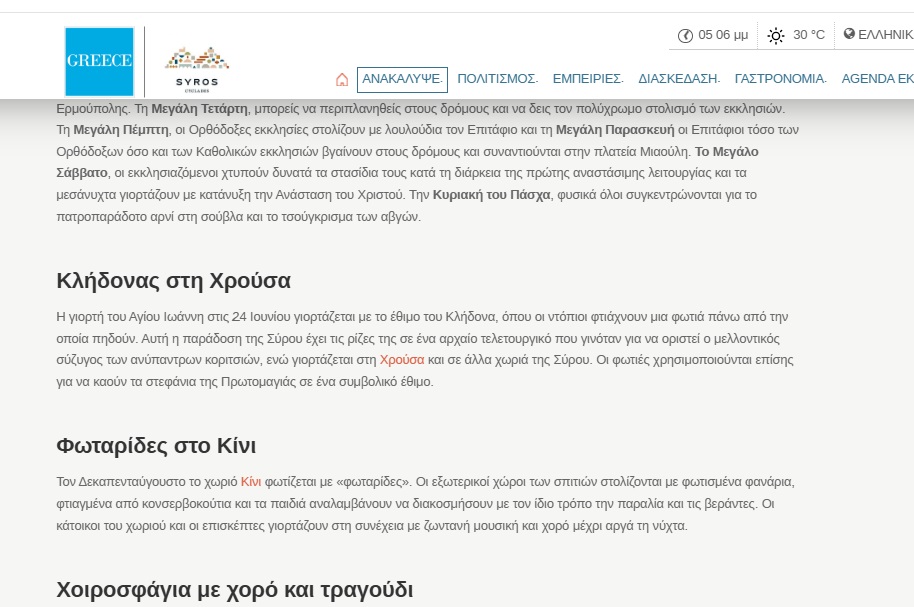Select ΠΟΛΙΤΙΣΜΟΣ in the navigation bar
Image resolution: width=914 pixels, height=607 pixels.
pyautogui.click(x=497, y=79)
